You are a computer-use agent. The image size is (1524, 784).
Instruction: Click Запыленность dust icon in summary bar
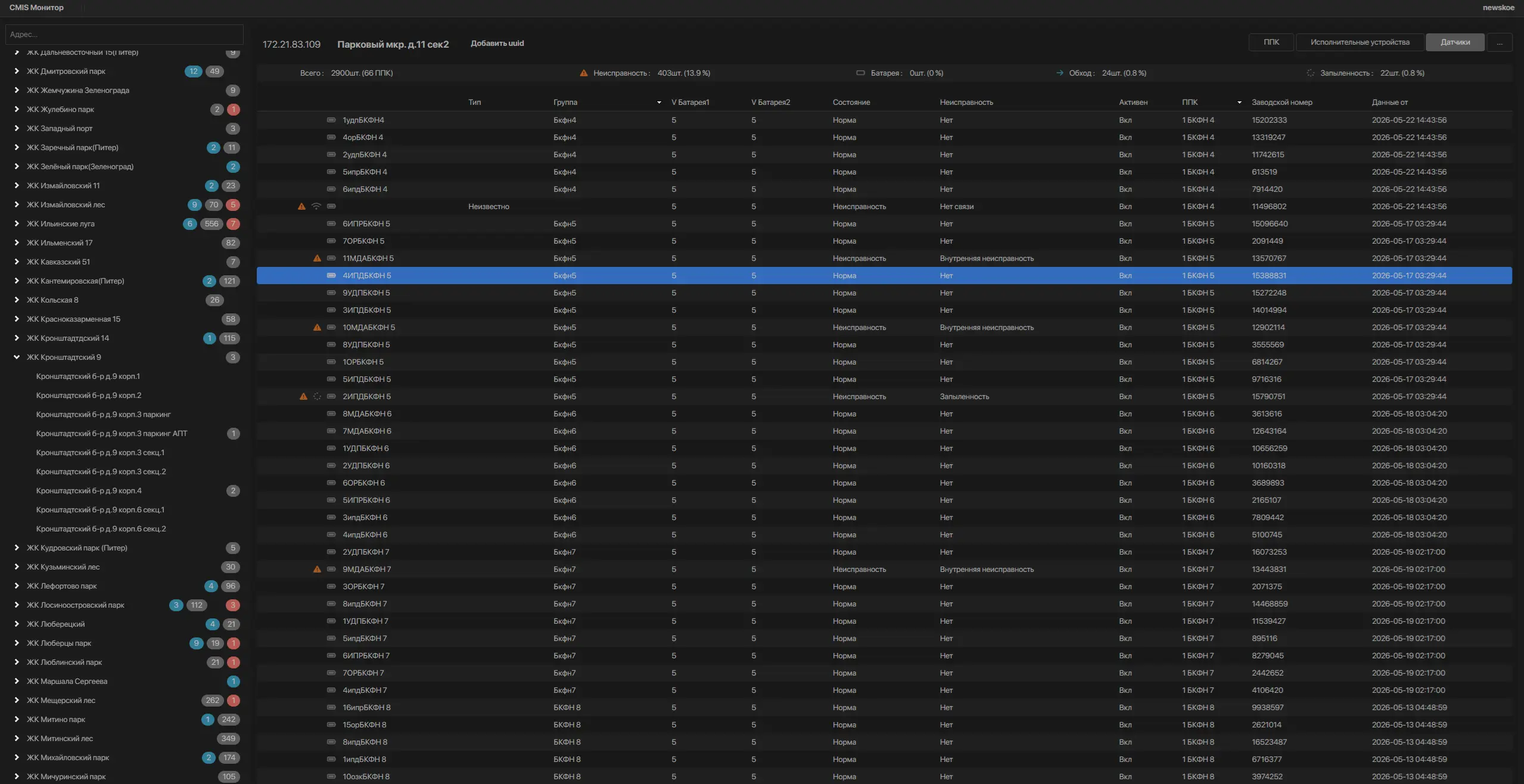click(x=1311, y=73)
